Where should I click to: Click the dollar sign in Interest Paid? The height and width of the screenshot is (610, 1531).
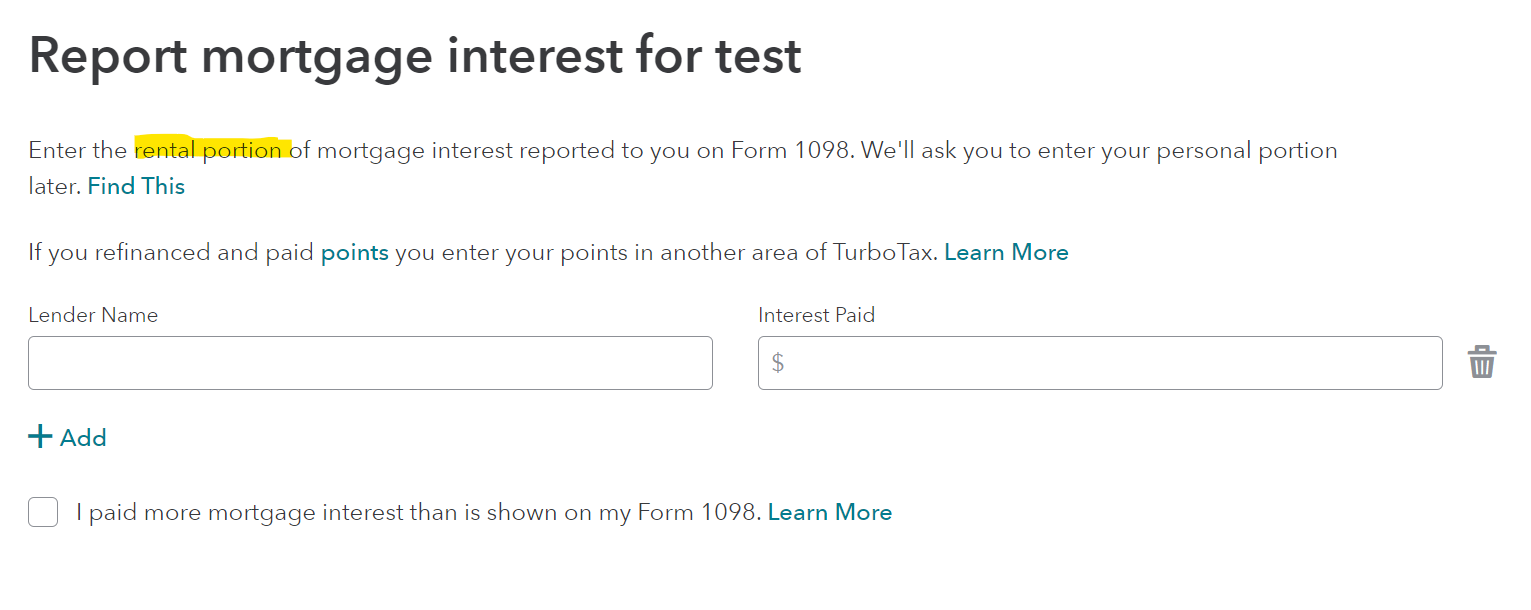[778, 363]
